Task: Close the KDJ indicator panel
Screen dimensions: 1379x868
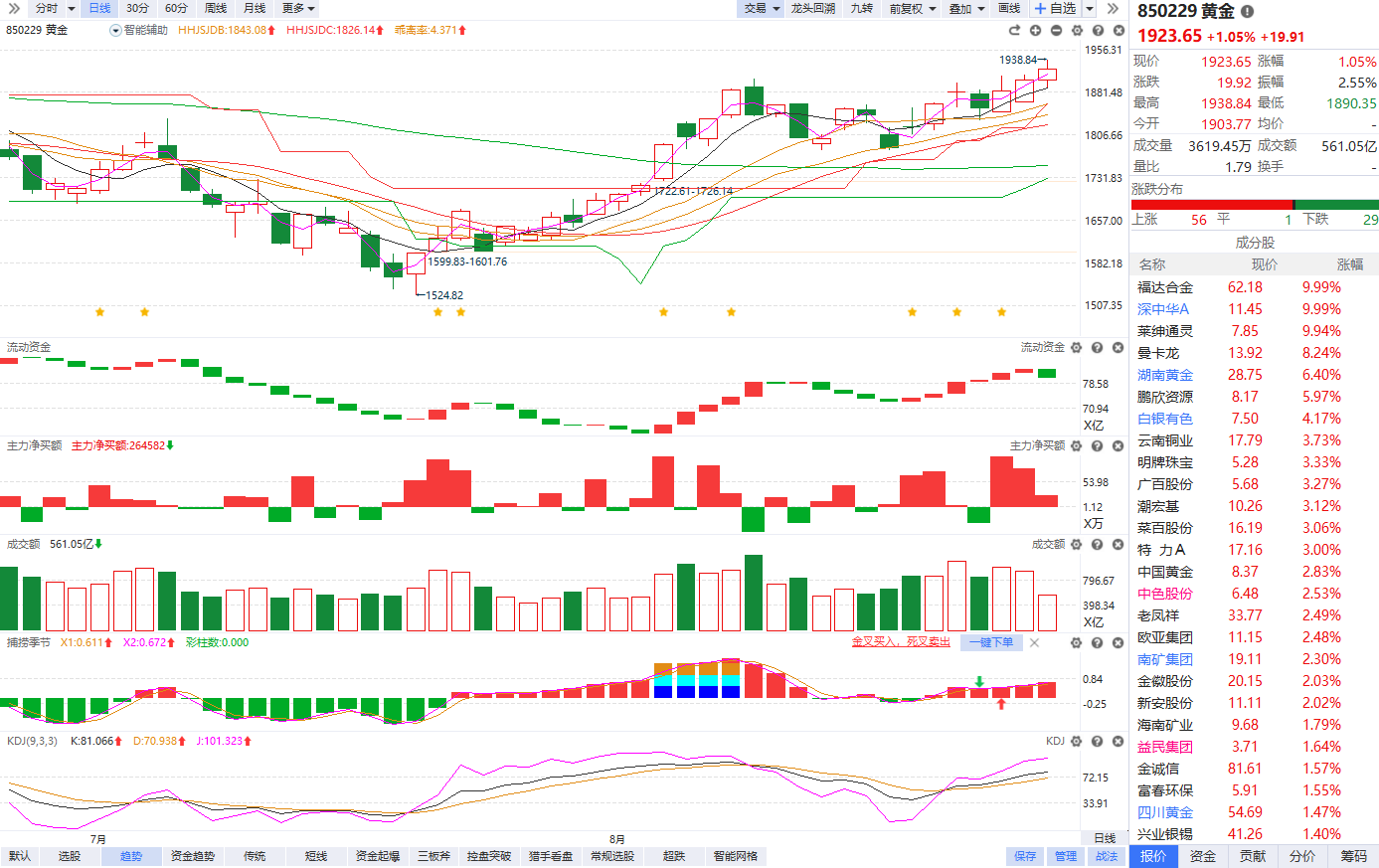Action: (x=1119, y=742)
